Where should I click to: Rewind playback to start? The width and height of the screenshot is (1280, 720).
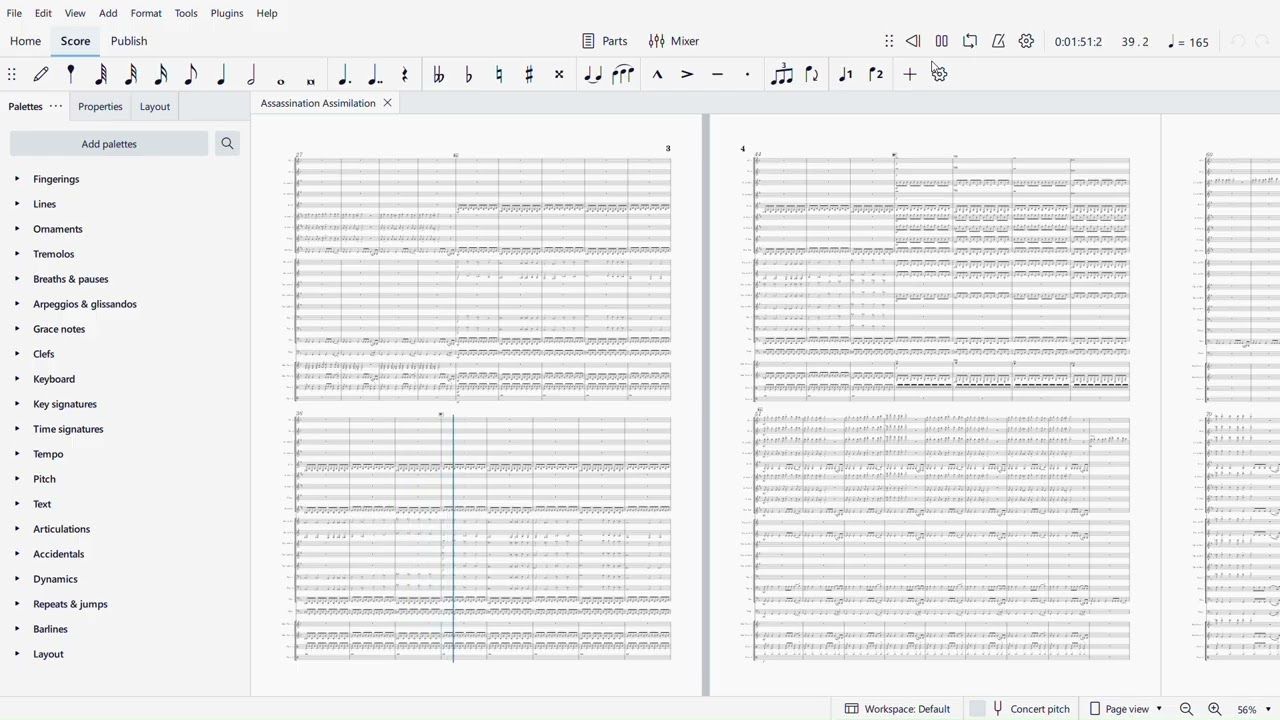coord(913,41)
